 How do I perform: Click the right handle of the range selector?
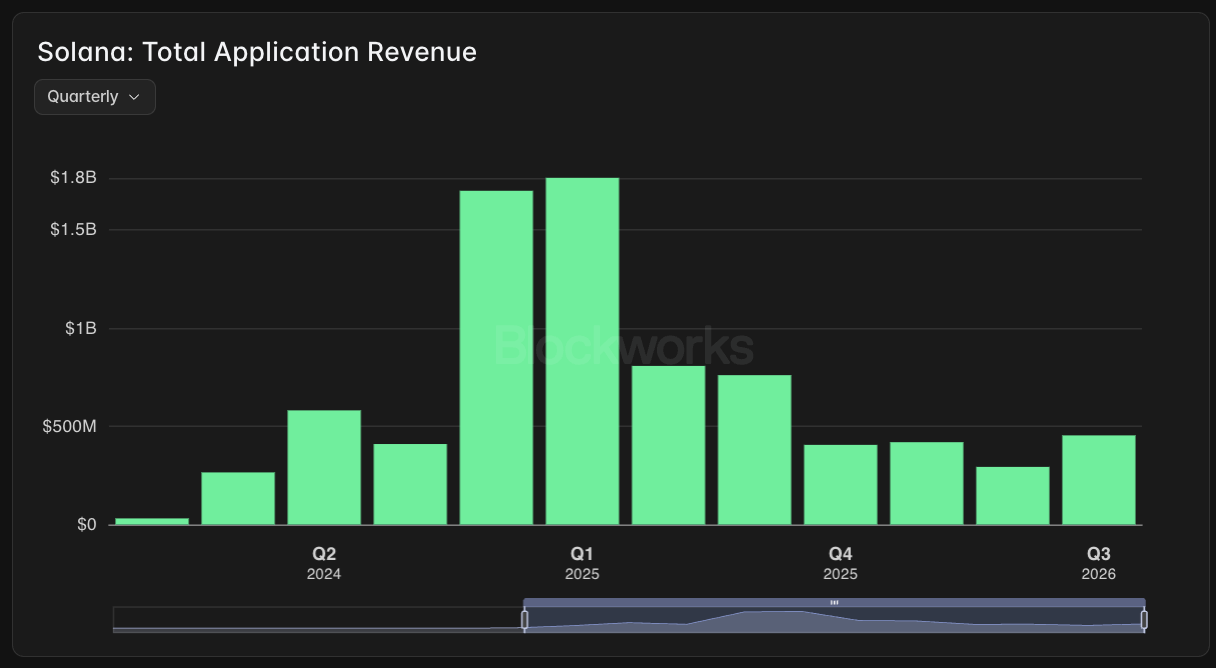[1144, 620]
